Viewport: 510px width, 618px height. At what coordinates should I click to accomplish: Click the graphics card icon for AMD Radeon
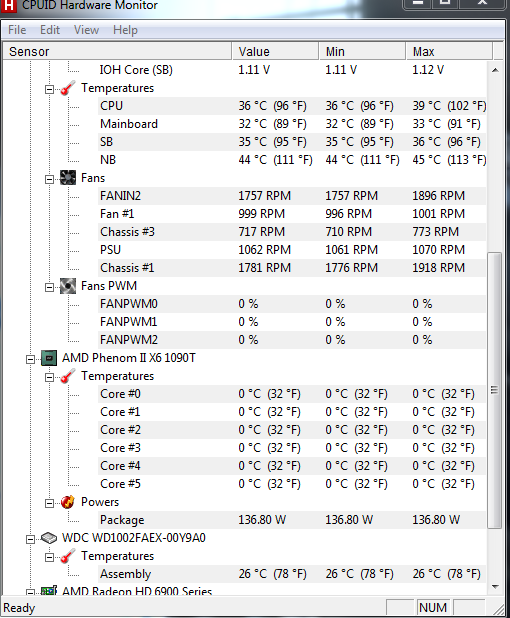[x=49, y=590]
